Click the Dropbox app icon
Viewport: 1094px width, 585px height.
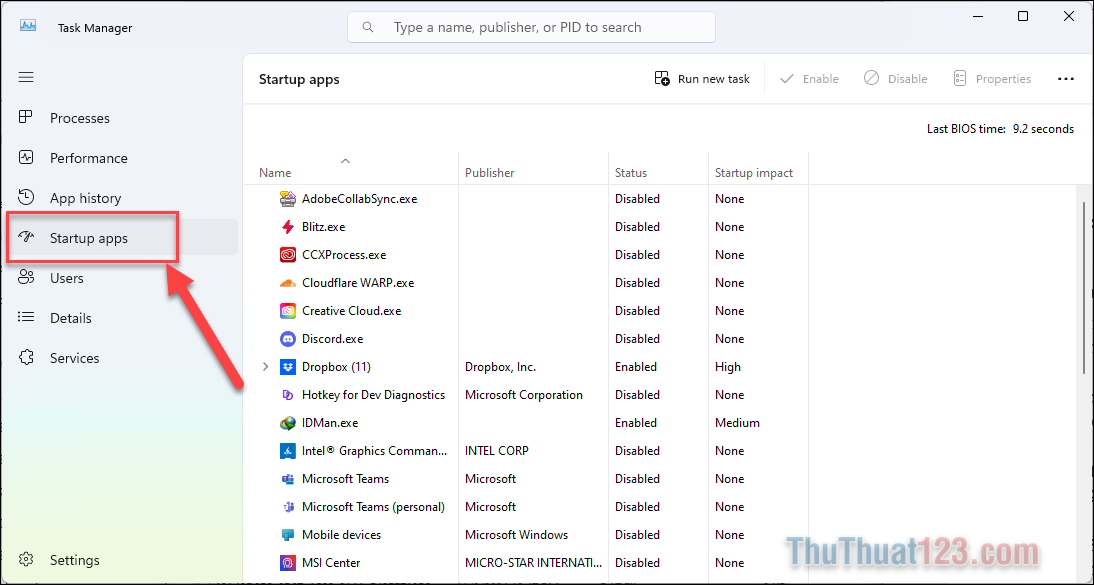coord(287,366)
